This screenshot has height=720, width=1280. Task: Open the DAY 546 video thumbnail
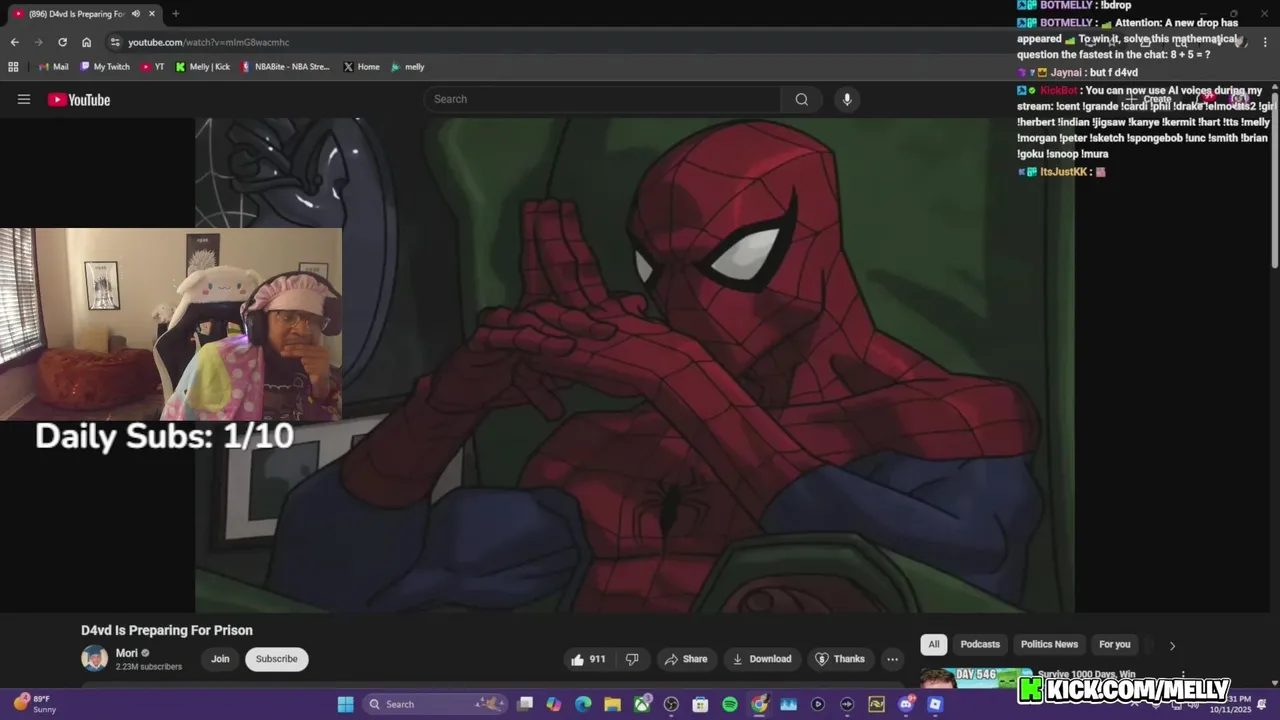coord(976,679)
